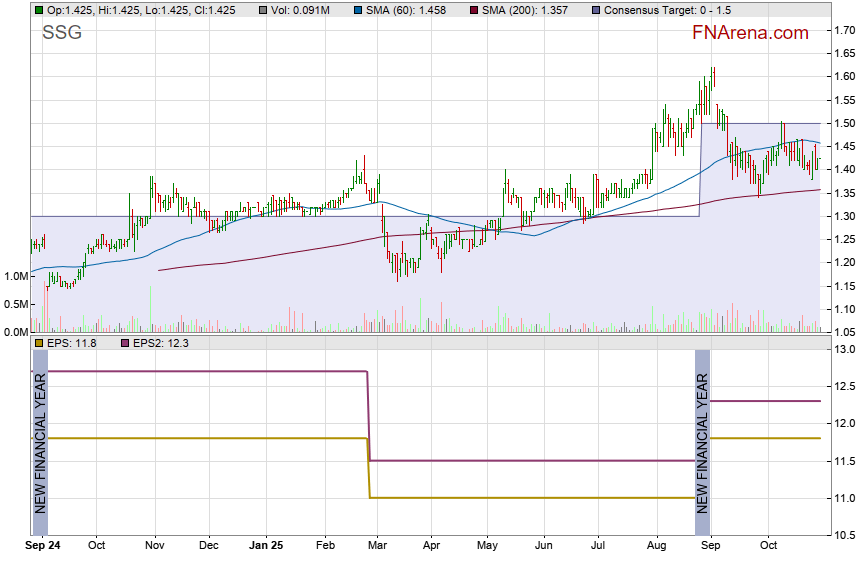Click the dark red SMA (200) swatch
The height and width of the screenshot is (566, 859).
click(x=473, y=9)
